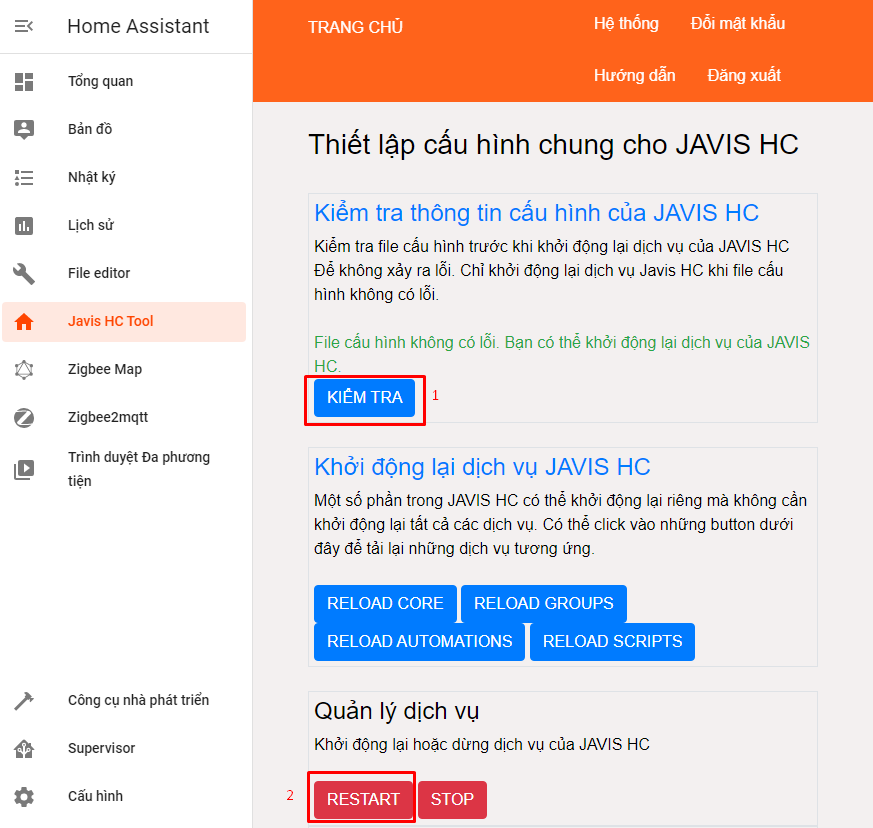Click the Javis HC Tool home icon

(23, 322)
